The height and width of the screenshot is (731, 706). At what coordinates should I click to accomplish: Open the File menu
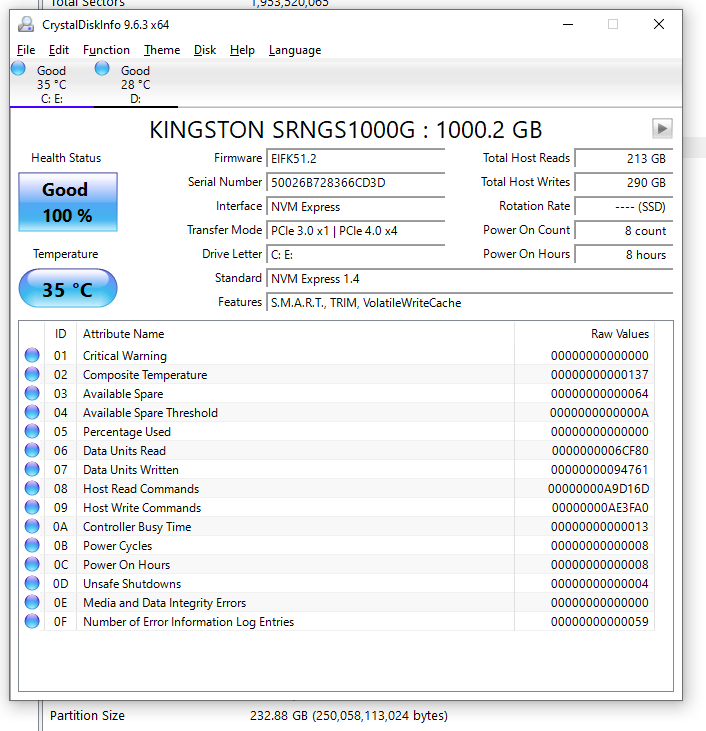point(26,50)
